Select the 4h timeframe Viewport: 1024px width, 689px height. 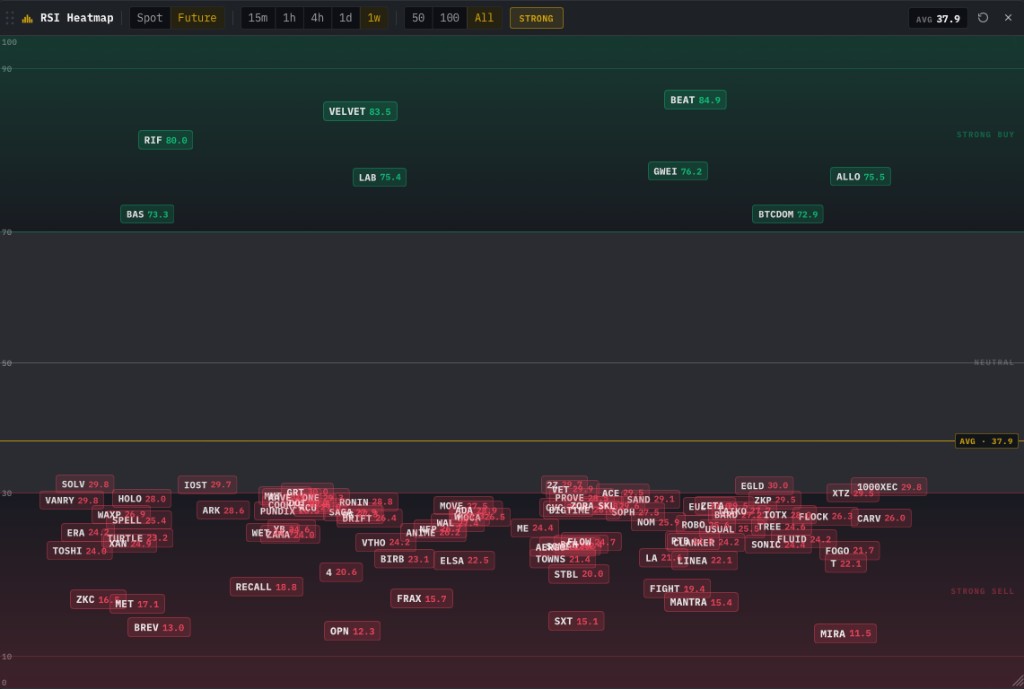[317, 18]
